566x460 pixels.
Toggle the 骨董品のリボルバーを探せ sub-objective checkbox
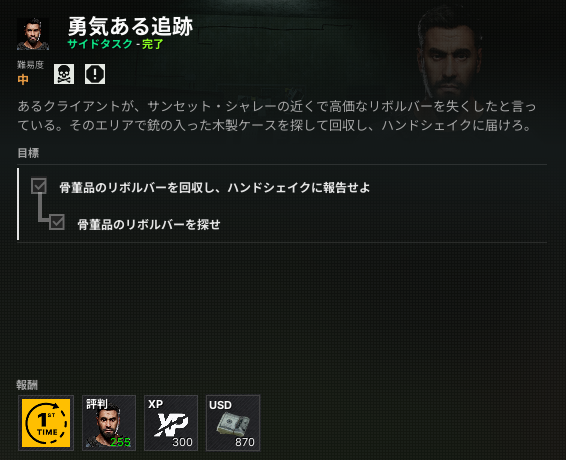57,222
